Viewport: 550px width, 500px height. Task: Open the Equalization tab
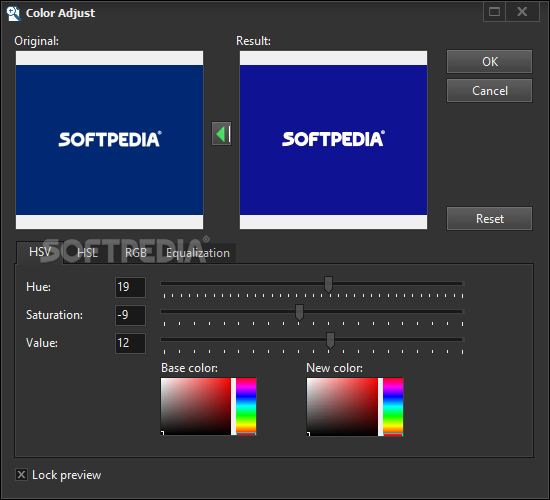coord(198,253)
